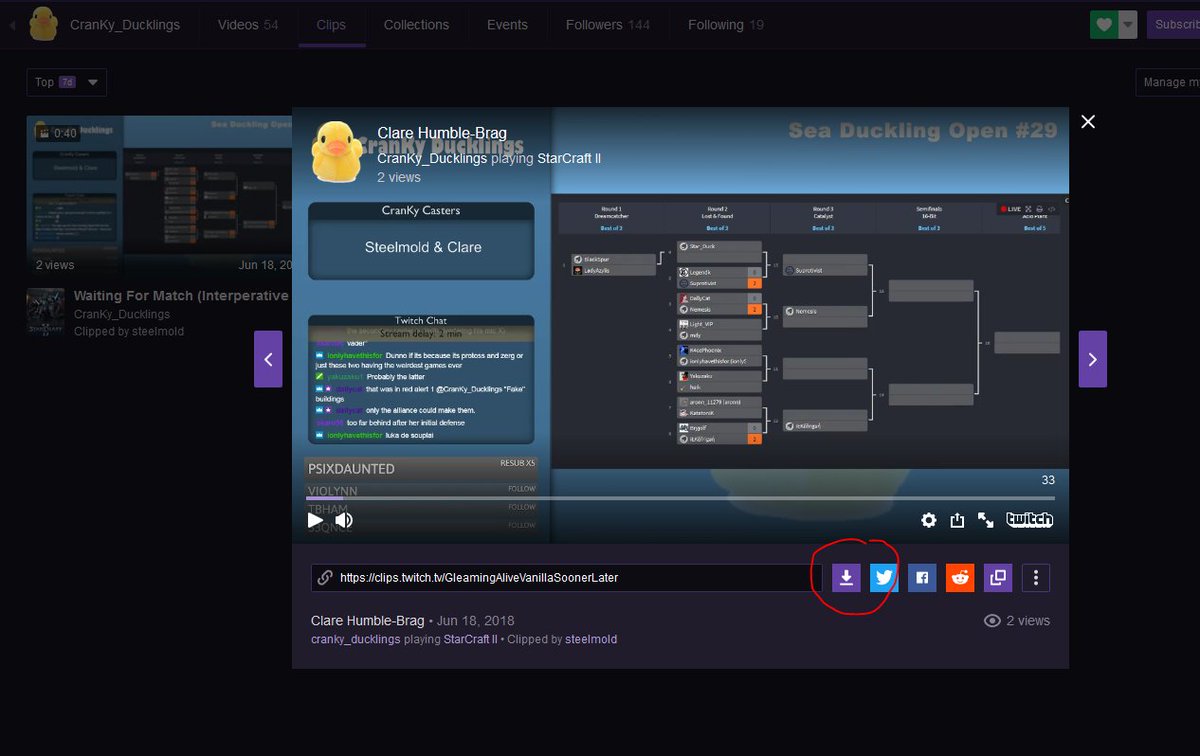Open the Waiting For Match clip thumbnail
Viewport: 1200px width, 756px height.
160,196
